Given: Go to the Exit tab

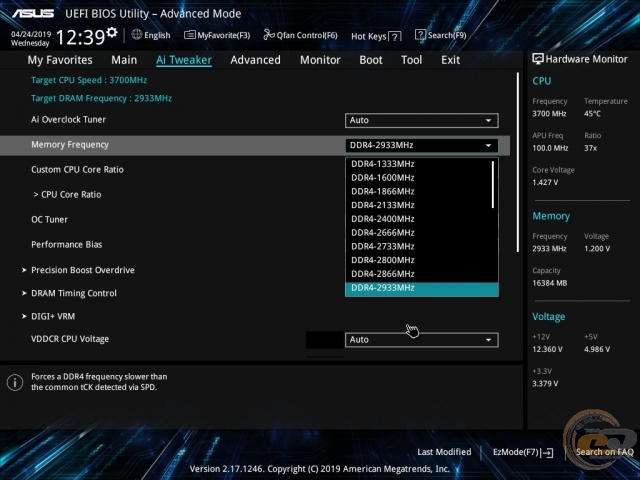Looking at the screenshot, I should tap(450, 60).
